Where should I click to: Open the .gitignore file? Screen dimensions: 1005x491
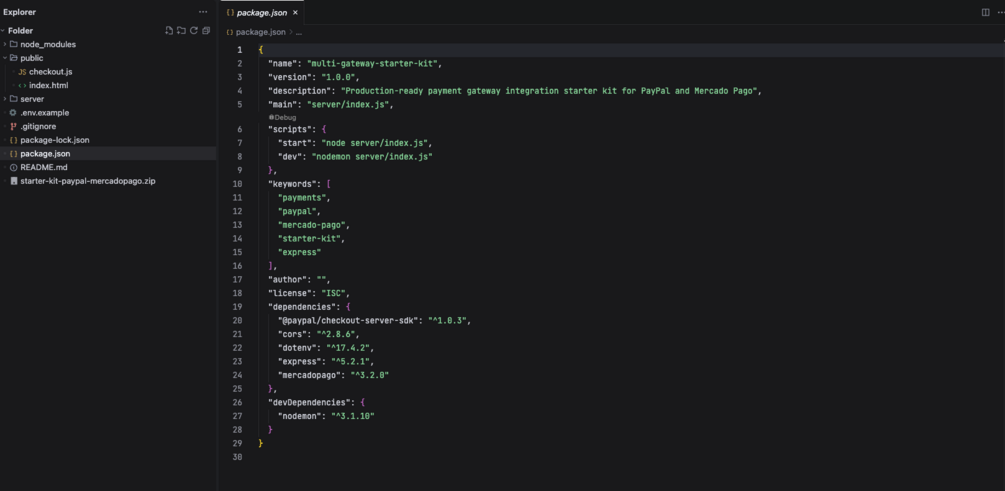coord(38,126)
